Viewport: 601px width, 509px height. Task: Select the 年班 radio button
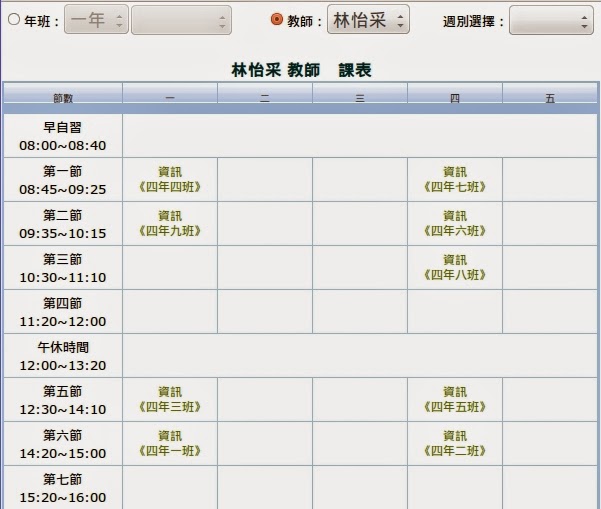(14, 19)
